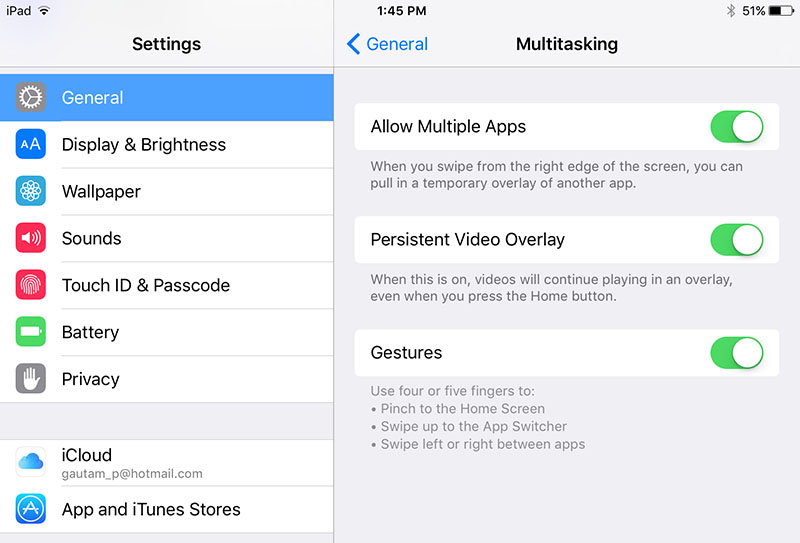Tap the General back link text

click(397, 44)
